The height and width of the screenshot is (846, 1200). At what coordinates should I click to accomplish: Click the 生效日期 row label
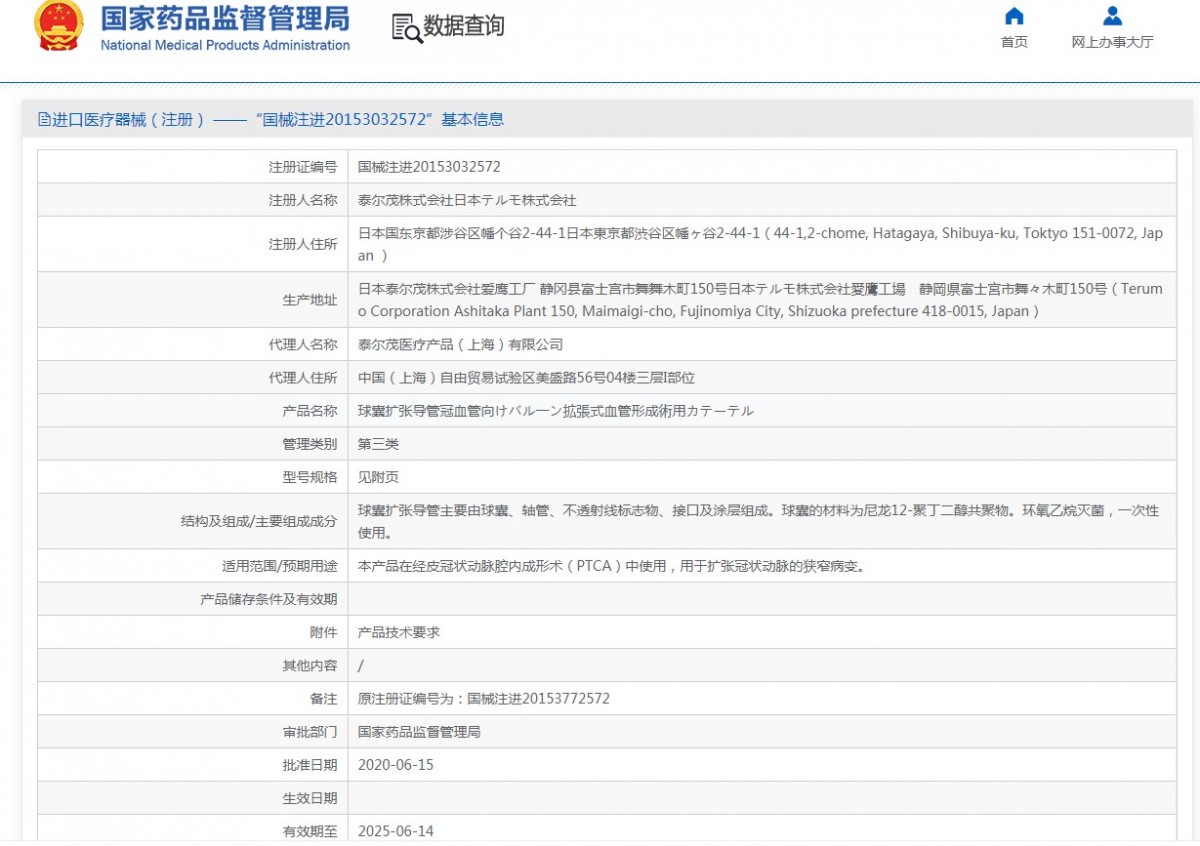310,798
